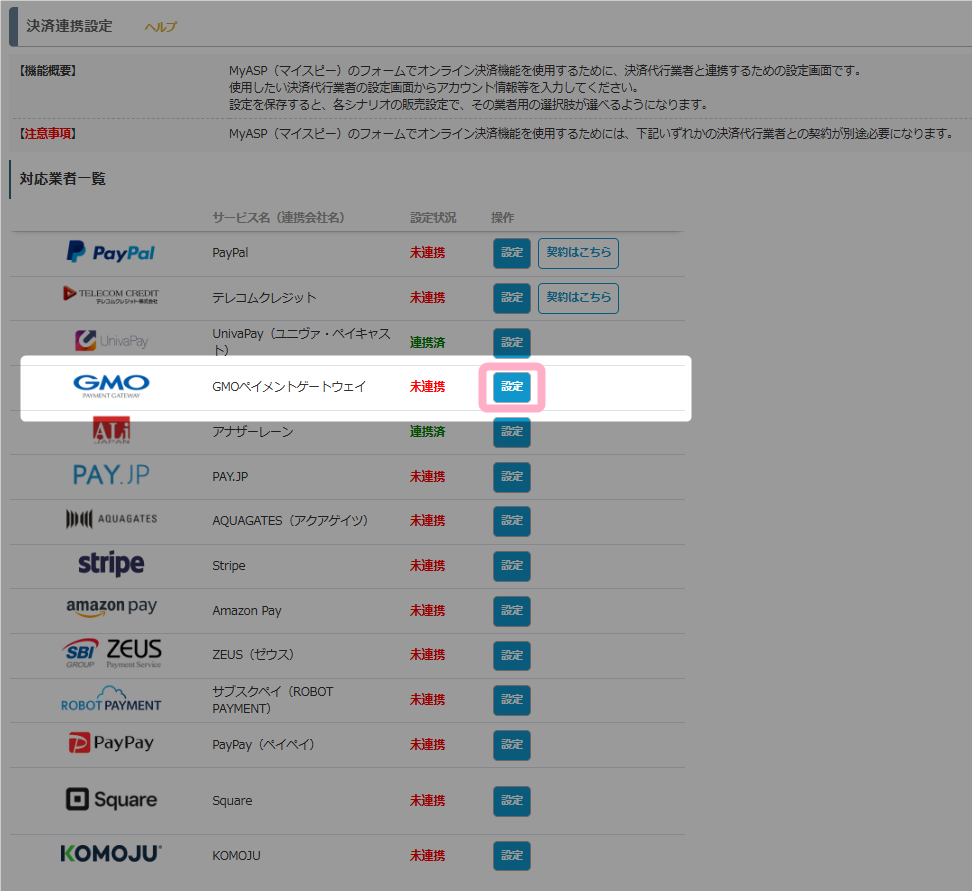
Task: Click the Stripe logo
Action: point(111,565)
